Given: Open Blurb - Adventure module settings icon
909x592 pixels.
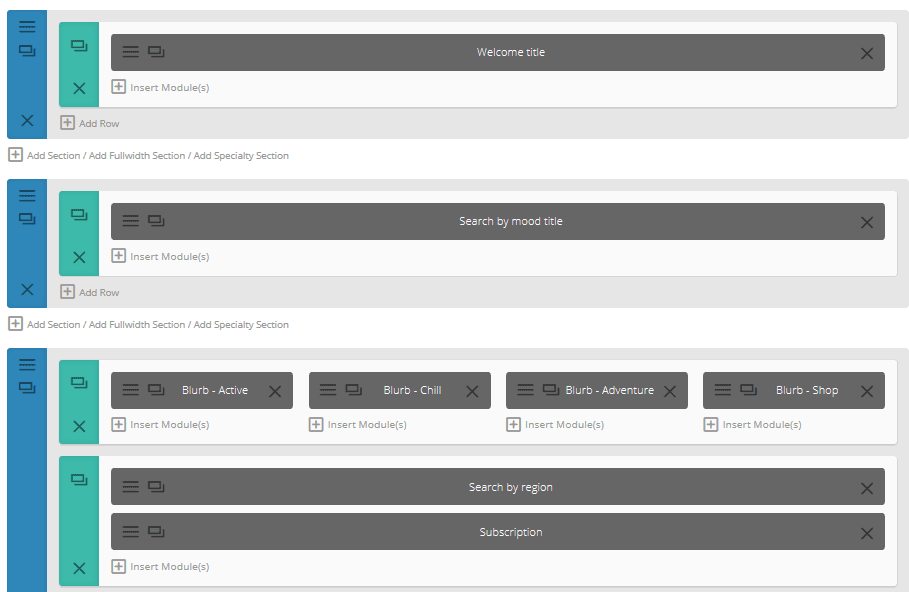Looking at the screenshot, I should tap(525, 391).
